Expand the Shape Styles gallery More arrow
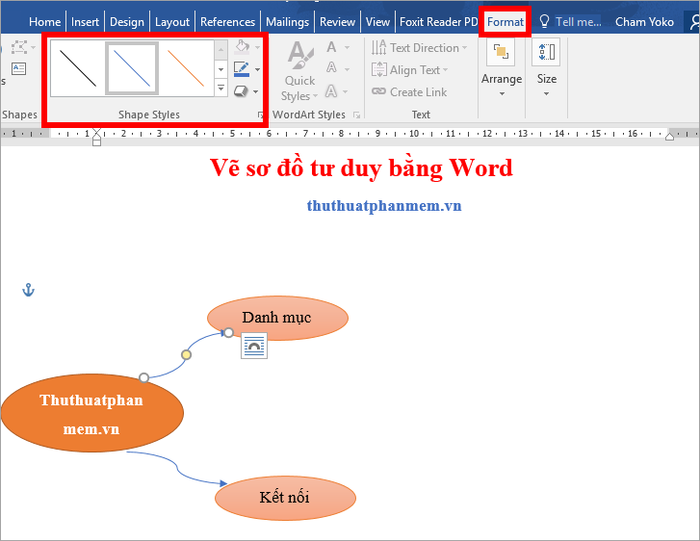700x541 pixels. coord(221,87)
